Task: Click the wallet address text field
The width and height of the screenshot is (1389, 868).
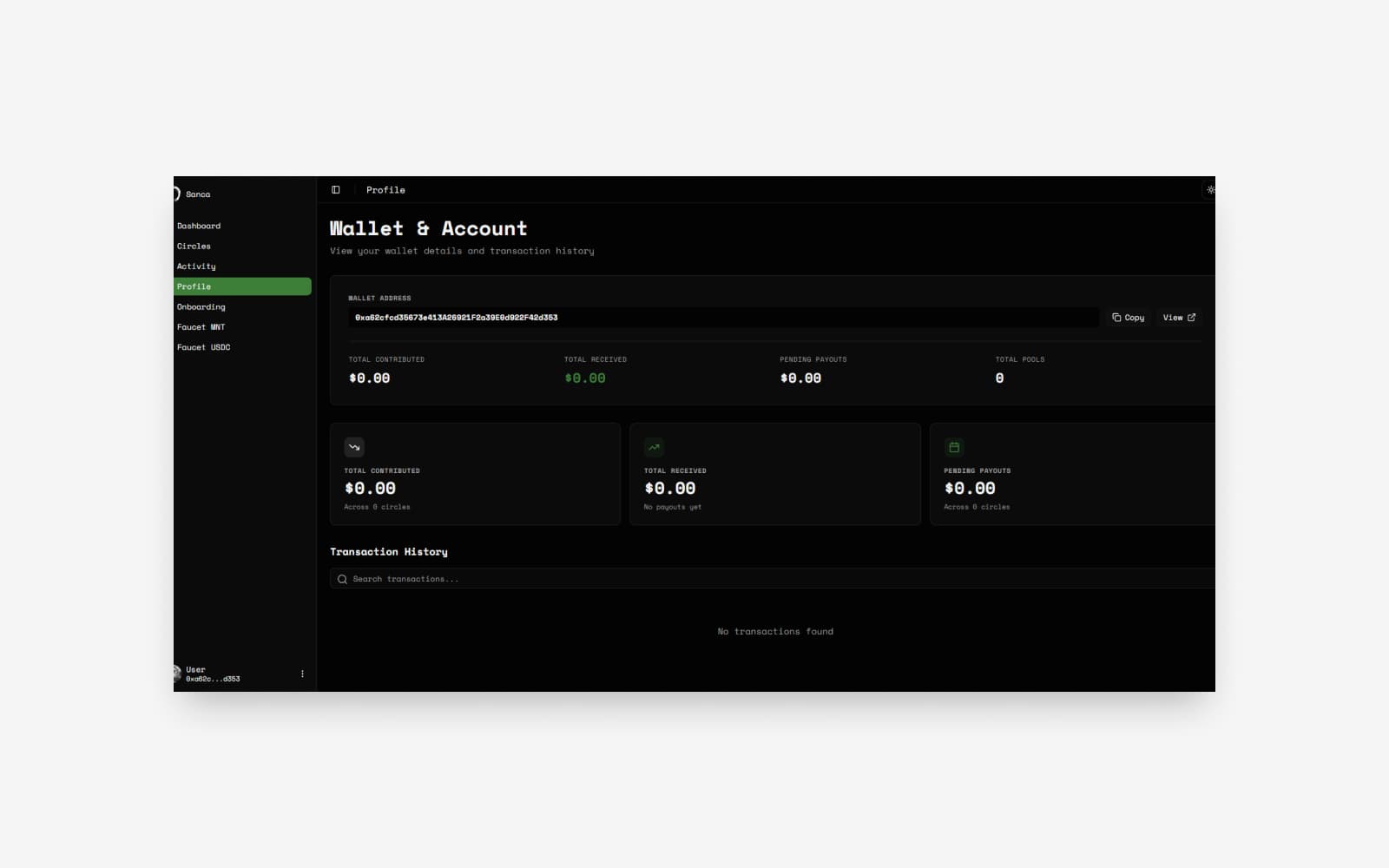Action: click(722, 318)
